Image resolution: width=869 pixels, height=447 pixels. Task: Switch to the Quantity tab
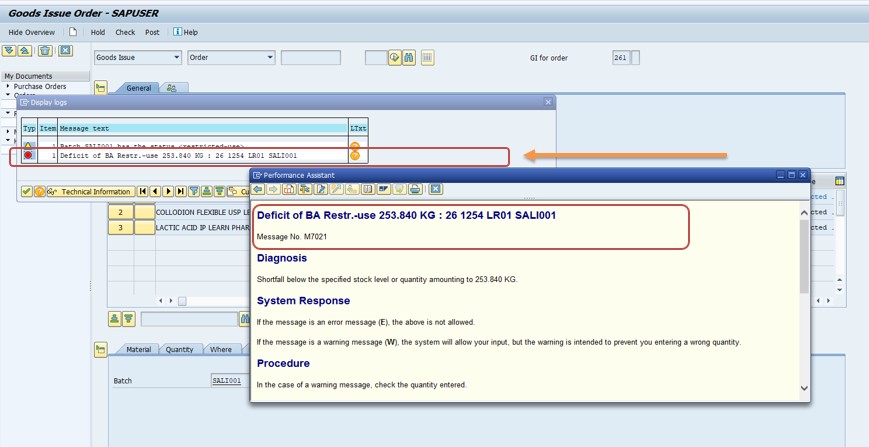(180, 350)
